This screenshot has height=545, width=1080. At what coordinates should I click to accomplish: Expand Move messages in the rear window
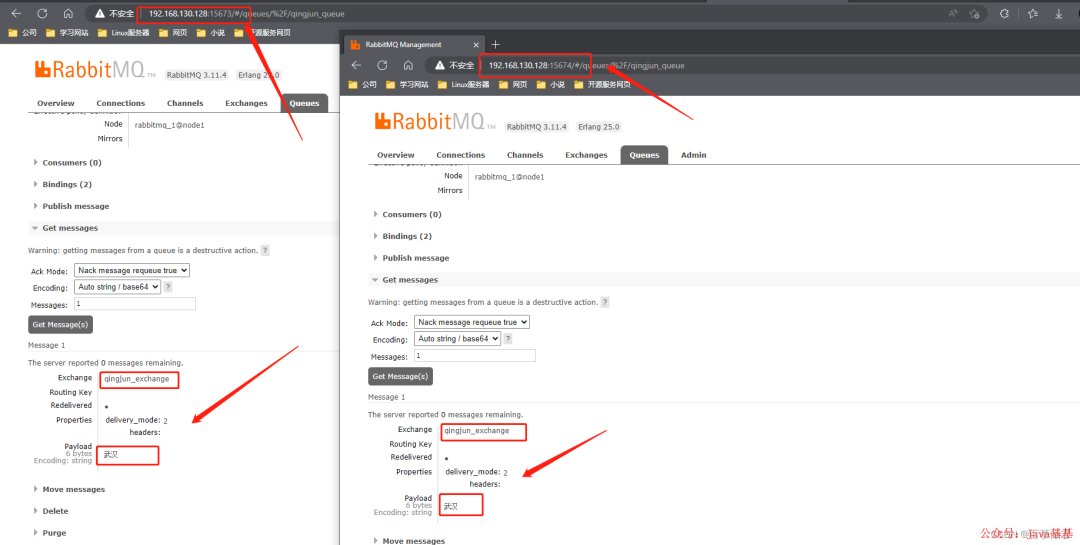[70, 489]
